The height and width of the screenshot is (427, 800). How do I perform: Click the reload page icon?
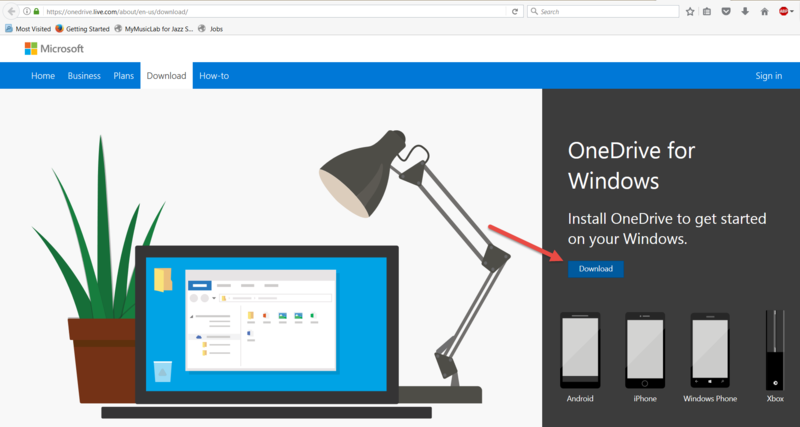pyautogui.click(x=515, y=11)
